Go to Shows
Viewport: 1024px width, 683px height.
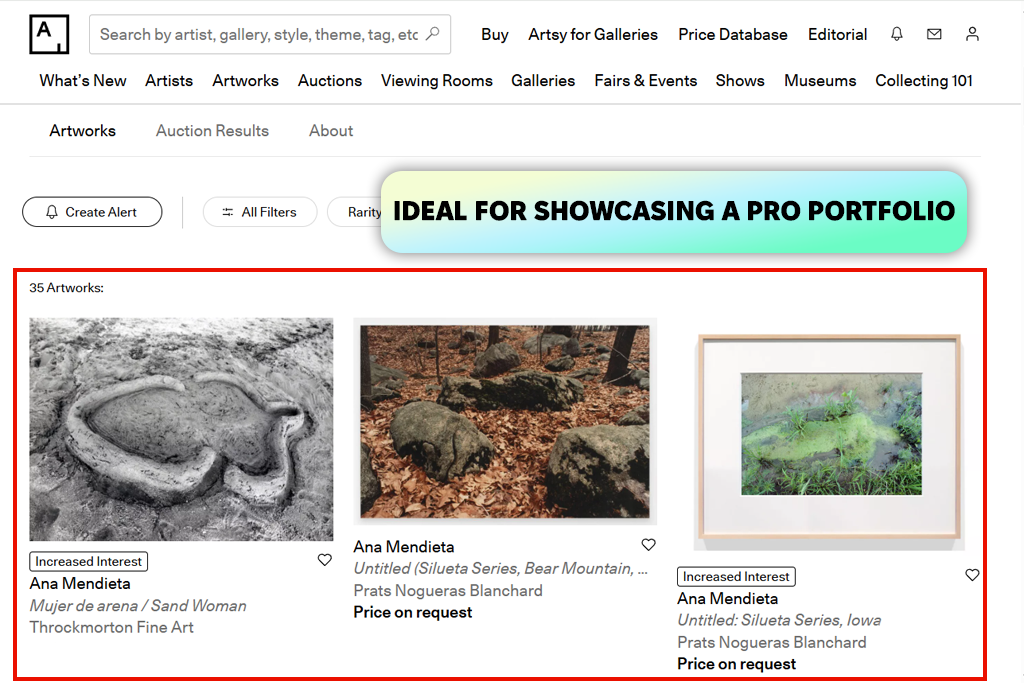(740, 80)
